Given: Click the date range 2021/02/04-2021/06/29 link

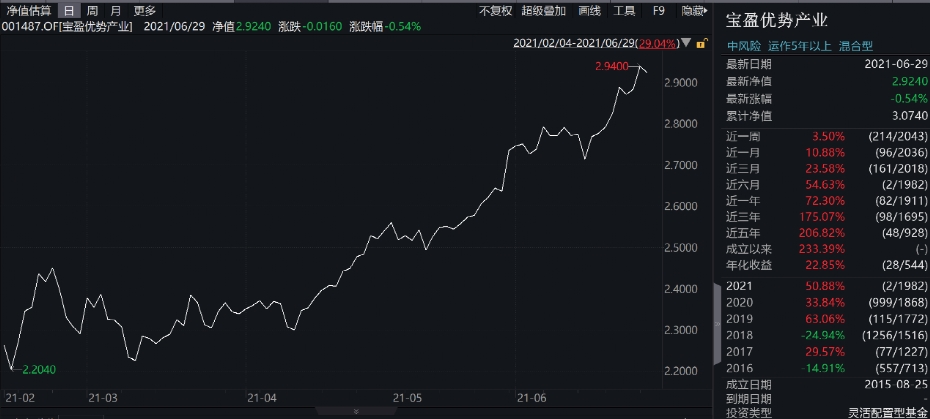Looking at the screenshot, I should 574,43.
